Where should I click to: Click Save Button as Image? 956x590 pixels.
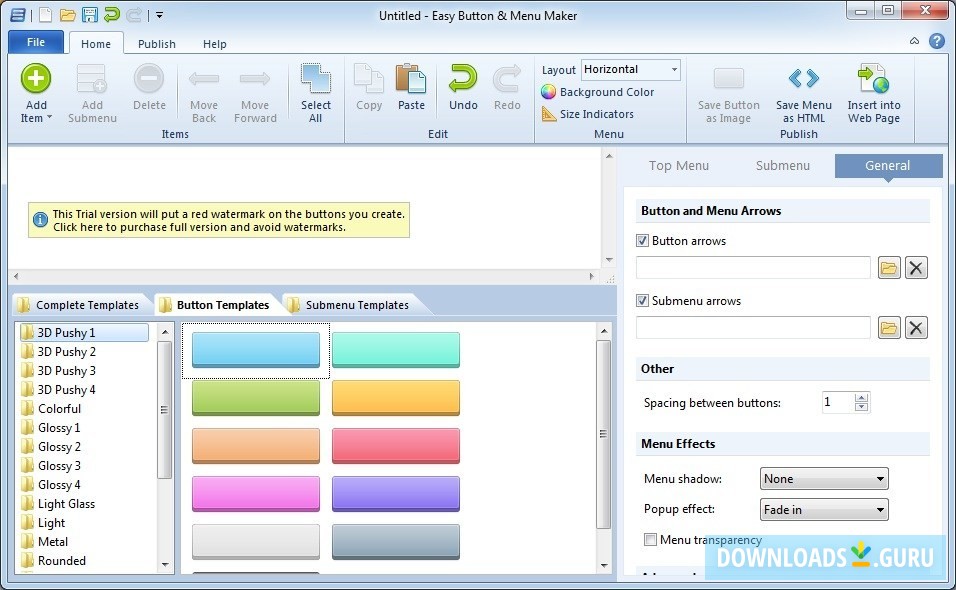729,93
